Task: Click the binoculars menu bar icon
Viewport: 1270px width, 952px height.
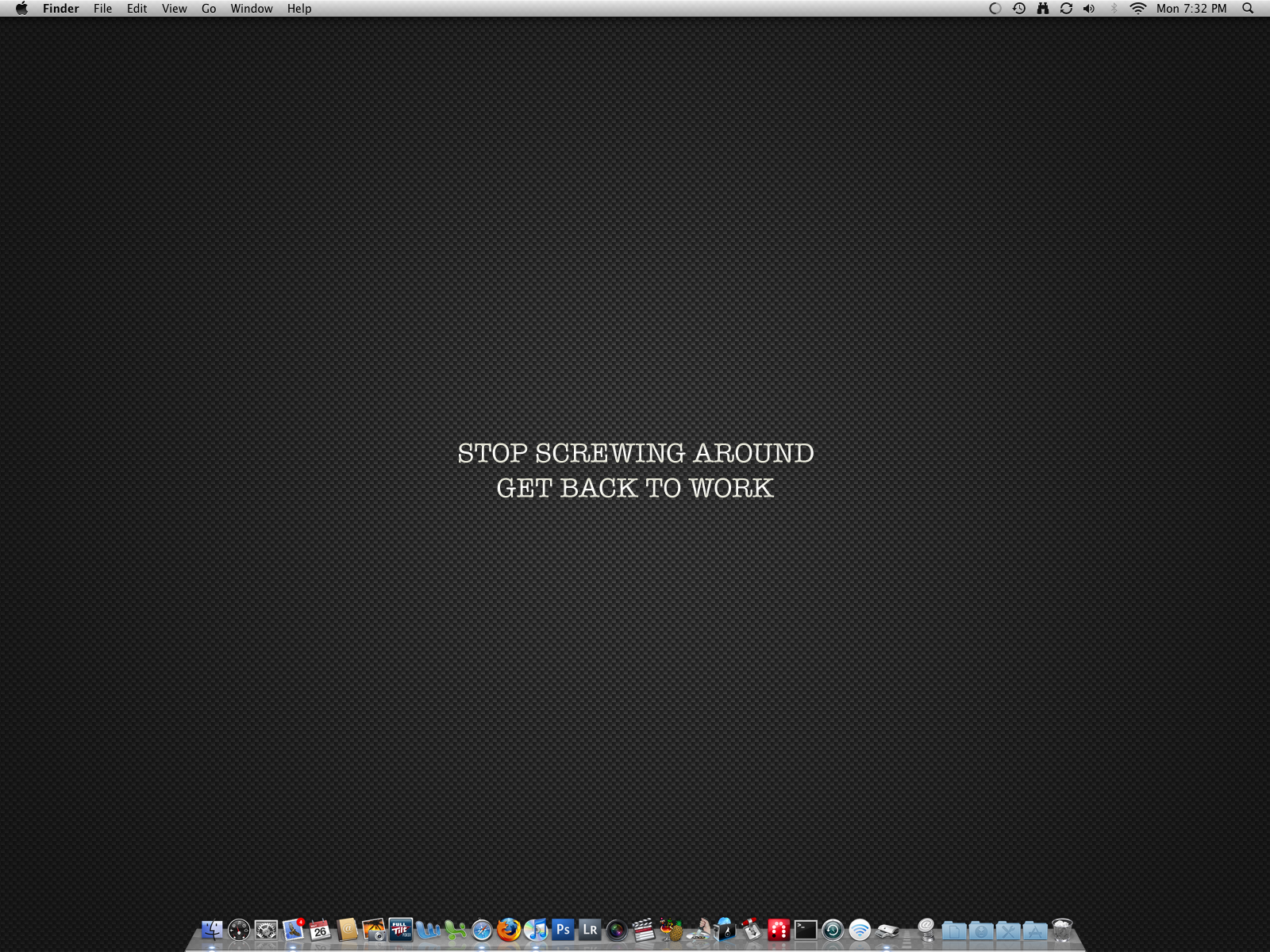Action: (x=1043, y=9)
